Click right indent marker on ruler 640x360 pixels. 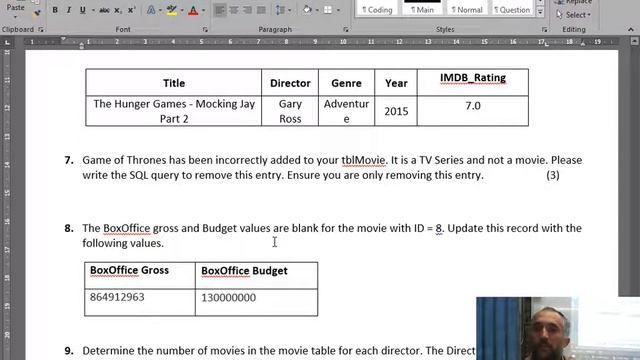583,44
